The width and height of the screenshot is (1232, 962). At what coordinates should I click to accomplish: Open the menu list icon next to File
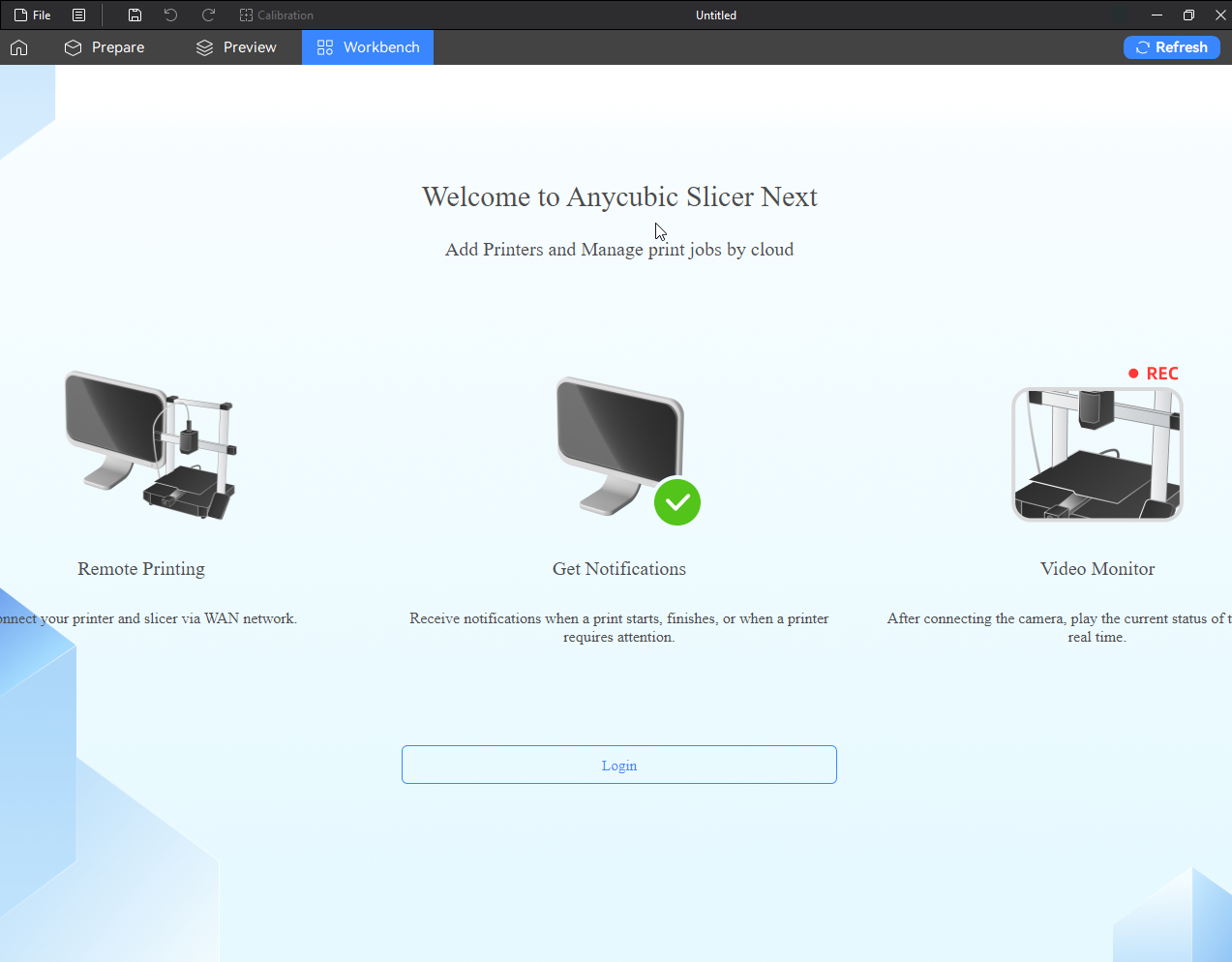[x=79, y=15]
